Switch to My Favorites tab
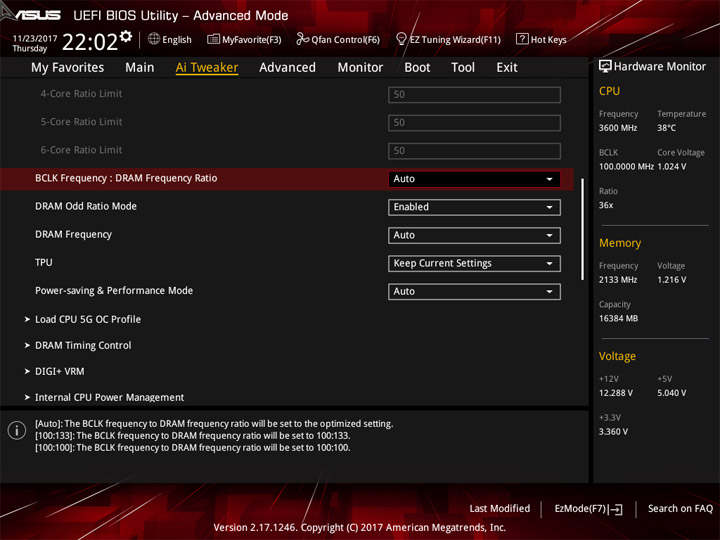The image size is (720, 540). (x=68, y=68)
